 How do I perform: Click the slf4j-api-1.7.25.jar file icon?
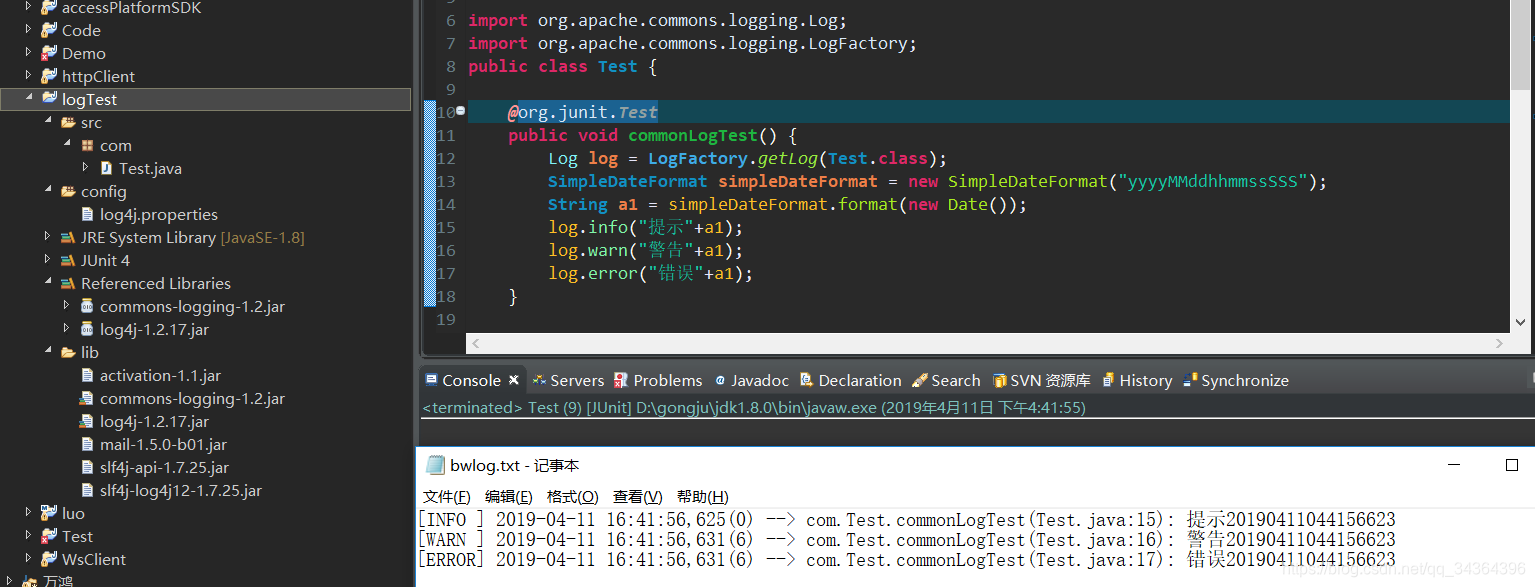[x=87, y=467]
